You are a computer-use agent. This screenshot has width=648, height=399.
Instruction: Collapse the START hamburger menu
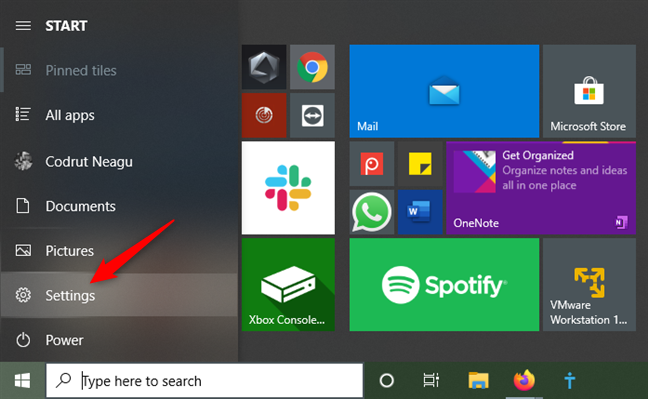click(23, 26)
